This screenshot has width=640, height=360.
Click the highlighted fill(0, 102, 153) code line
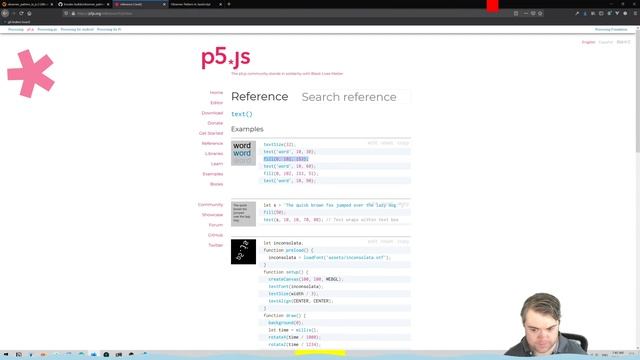(286, 159)
